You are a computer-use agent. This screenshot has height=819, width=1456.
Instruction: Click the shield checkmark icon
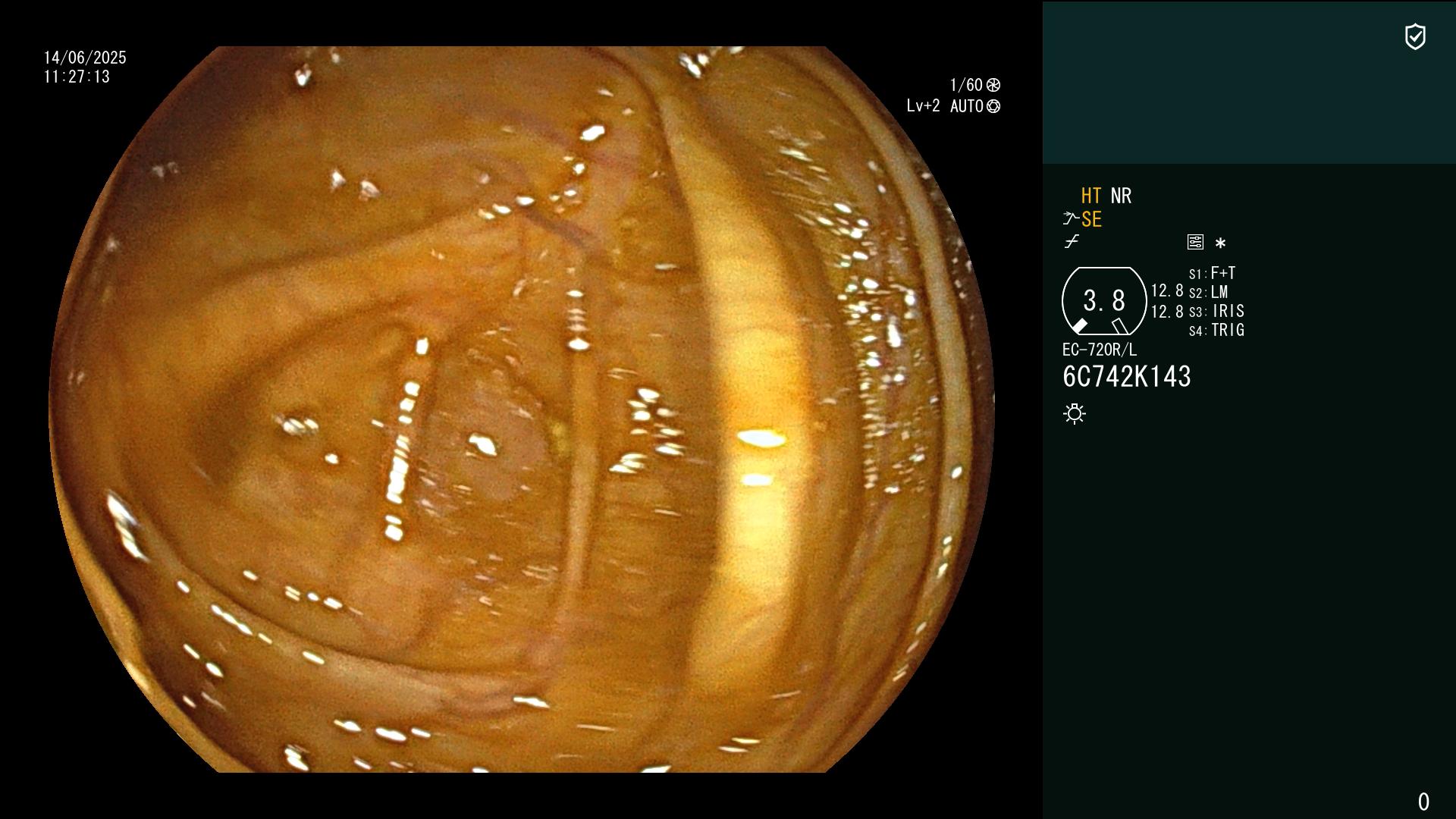(x=1415, y=36)
